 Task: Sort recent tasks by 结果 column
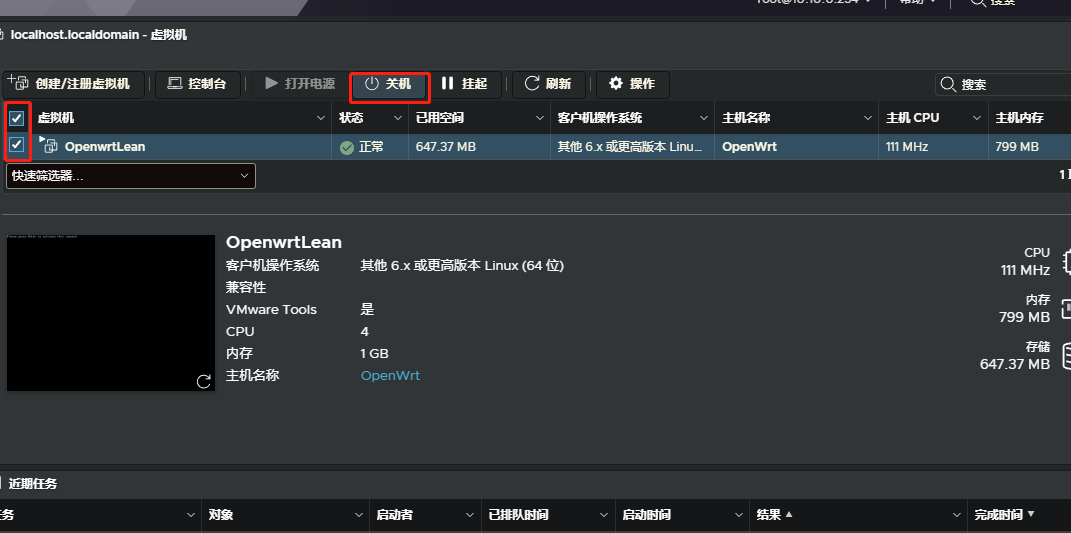[773, 515]
